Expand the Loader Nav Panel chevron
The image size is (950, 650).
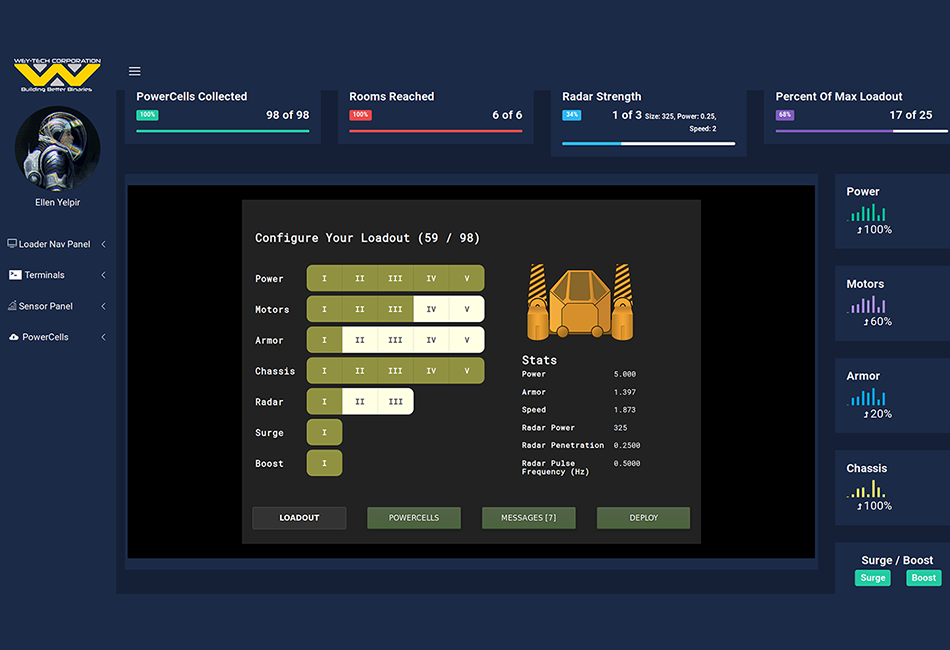pos(104,244)
